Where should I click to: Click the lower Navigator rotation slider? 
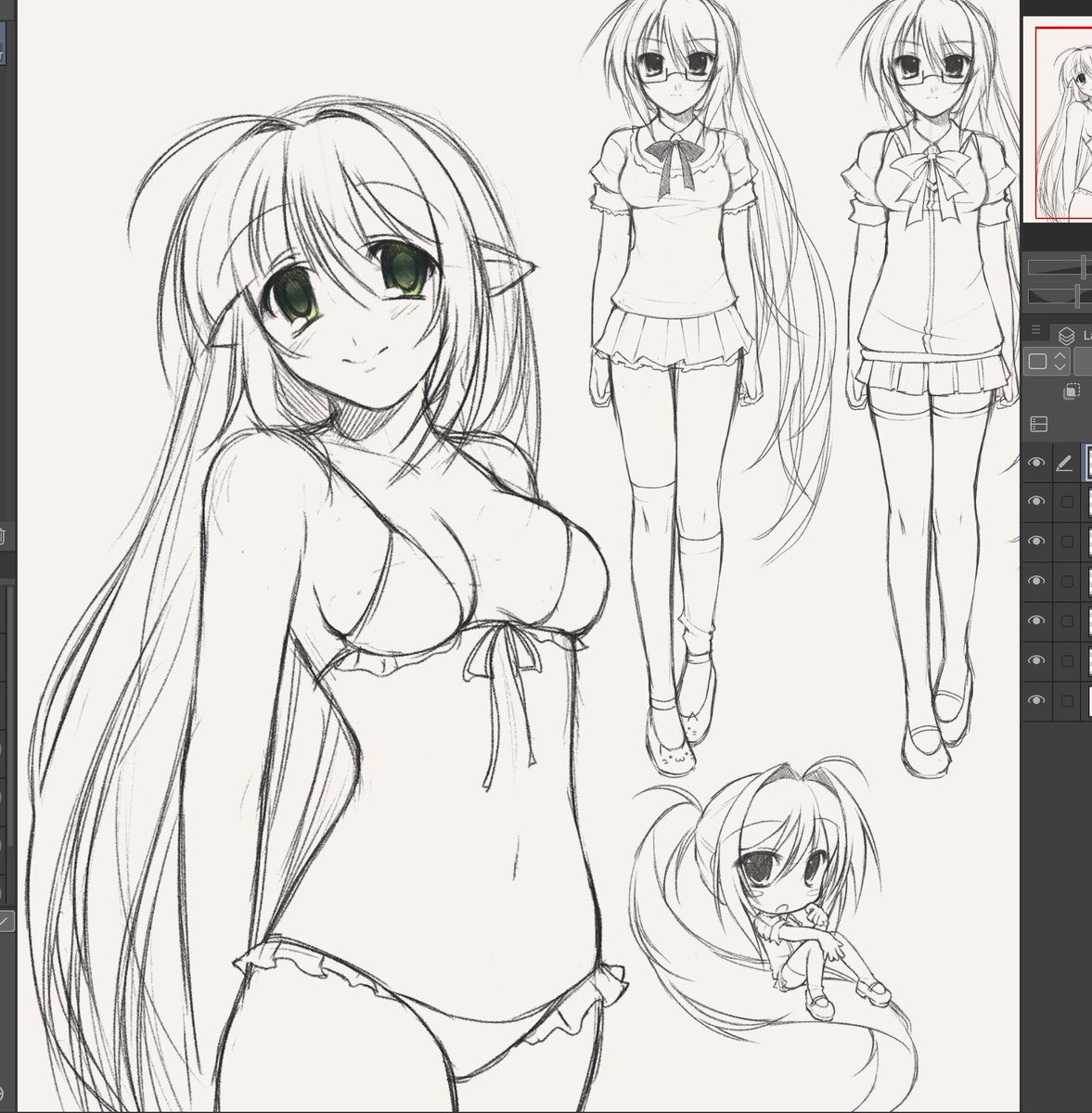click(x=1060, y=297)
